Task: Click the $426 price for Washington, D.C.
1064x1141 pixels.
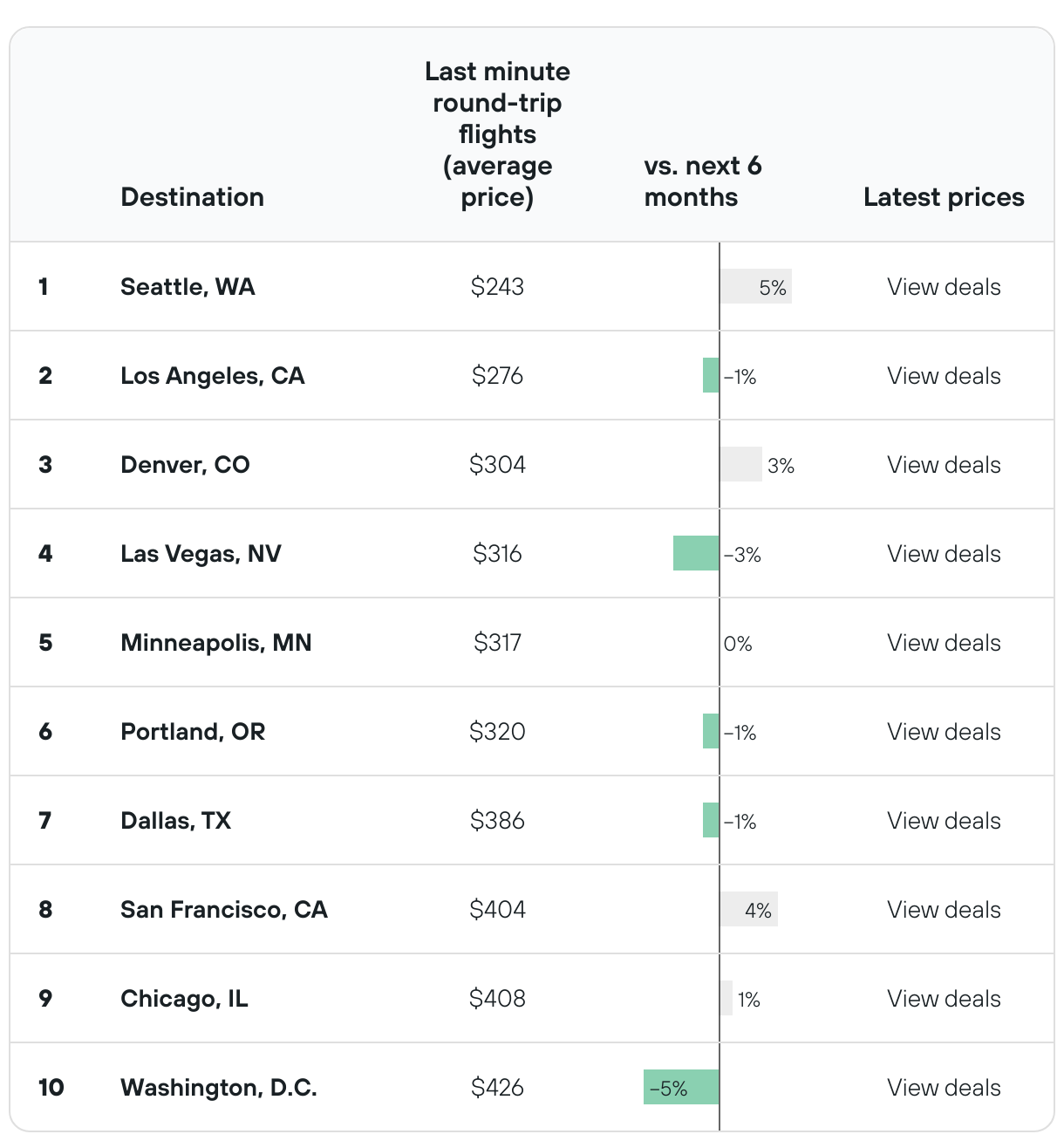Action: (x=497, y=1088)
